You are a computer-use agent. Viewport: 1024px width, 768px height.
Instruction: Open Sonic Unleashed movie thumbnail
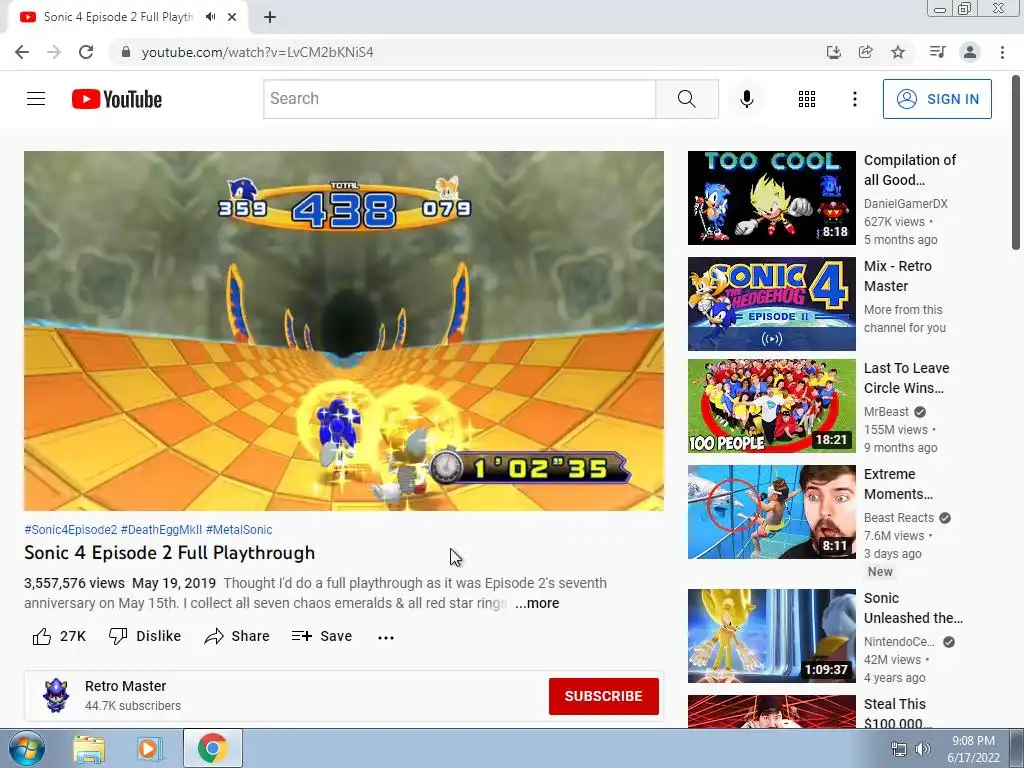[771, 636]
